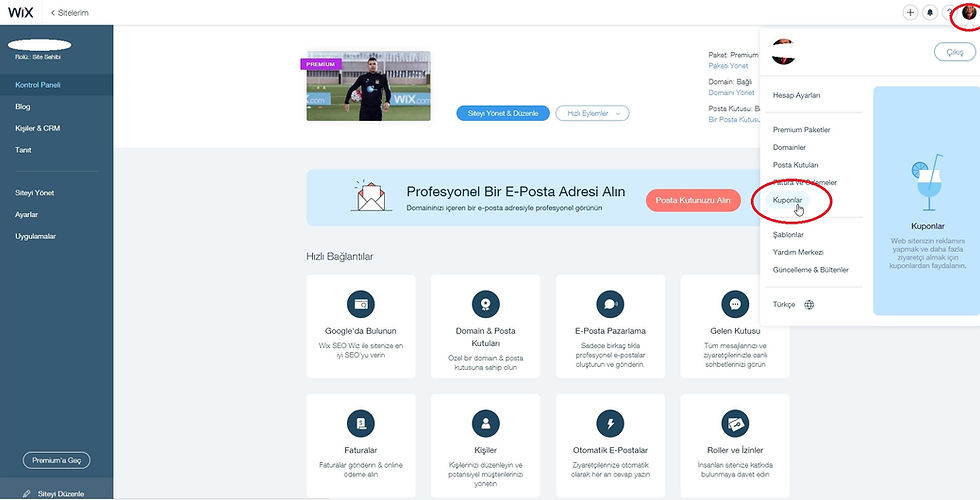
Task: Click Posta Kutunuzu Alın button
Action: click(692, 200)
